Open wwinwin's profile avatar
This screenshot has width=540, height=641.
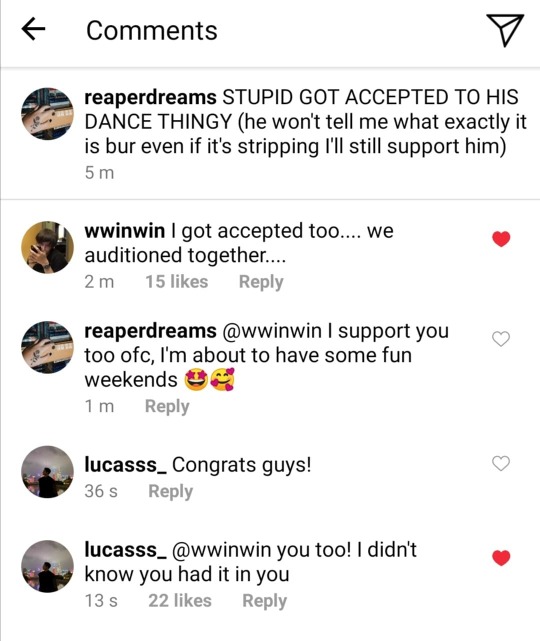(x=47, y=247)
